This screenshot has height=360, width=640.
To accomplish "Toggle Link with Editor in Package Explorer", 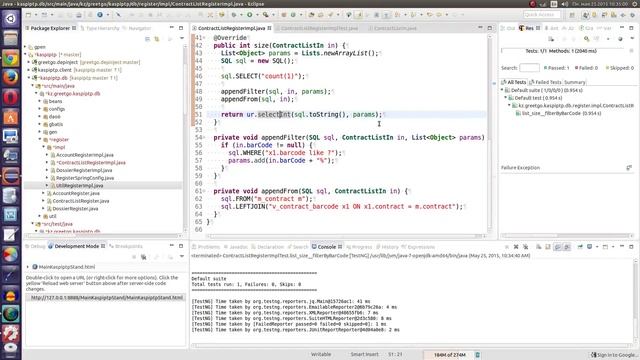I will (x=157, y=39).
